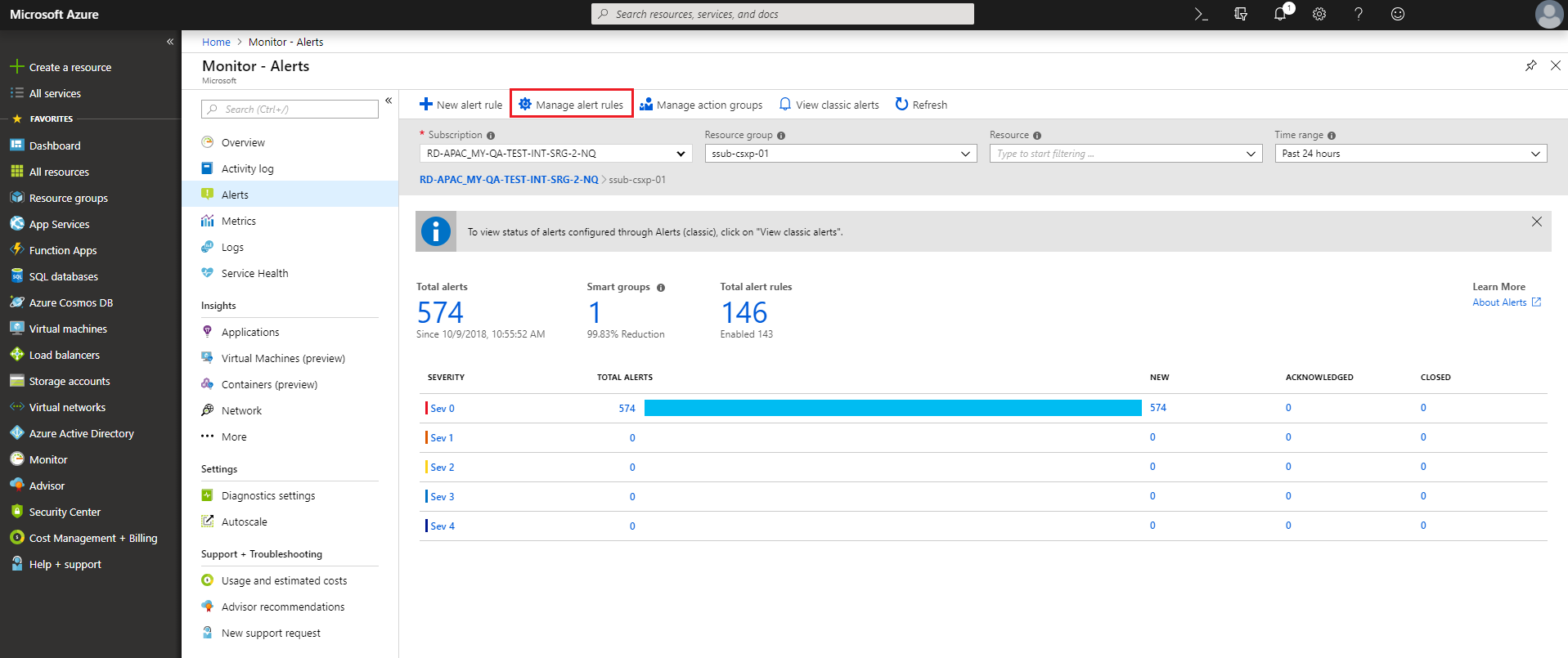
Task: Click the Refresh toolbar button
Action: [921, 105]
